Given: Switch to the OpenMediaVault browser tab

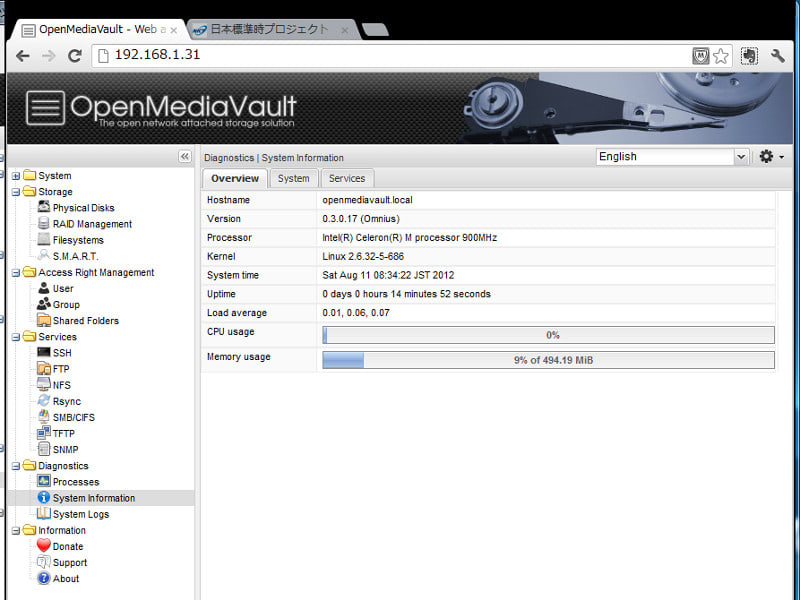Looking at the screenshot, I should 98,30.
